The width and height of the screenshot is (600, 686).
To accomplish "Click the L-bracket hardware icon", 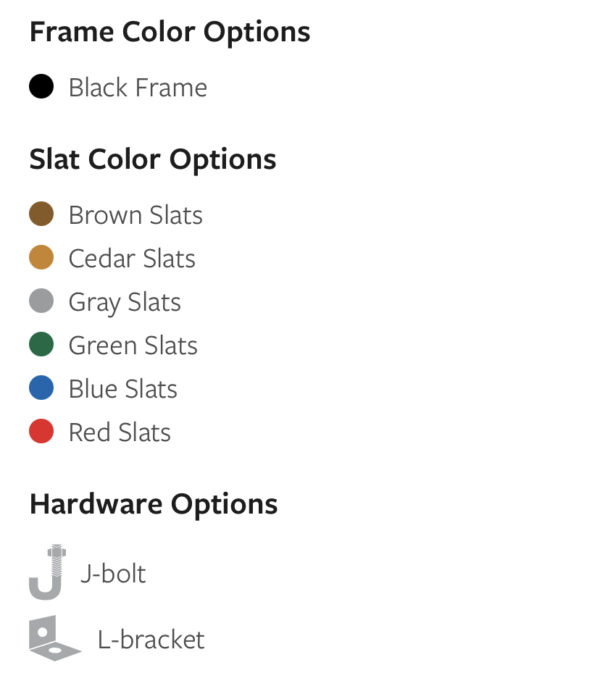I will 54,639.
